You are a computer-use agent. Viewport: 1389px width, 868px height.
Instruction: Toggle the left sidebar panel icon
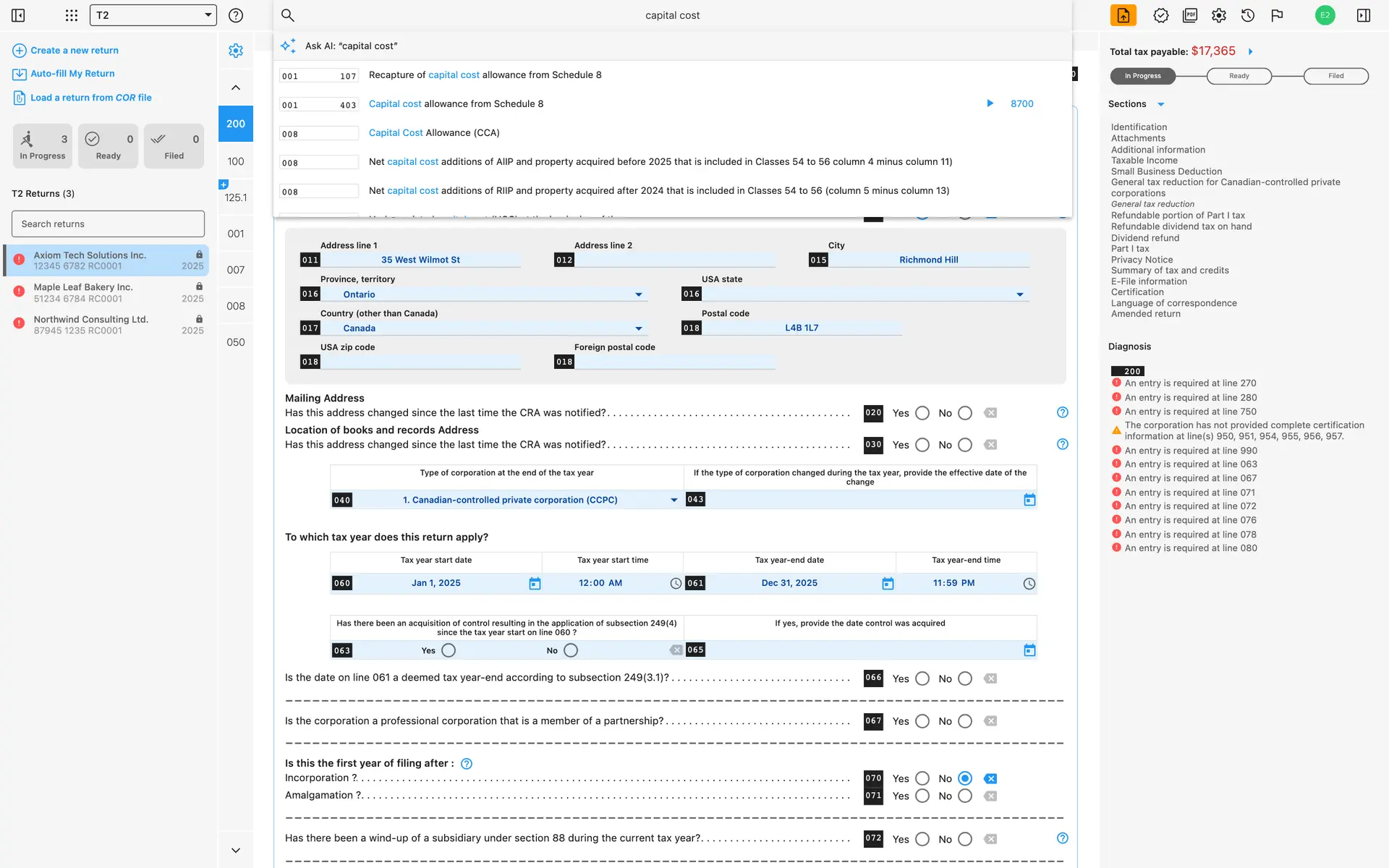pos(18,15)
